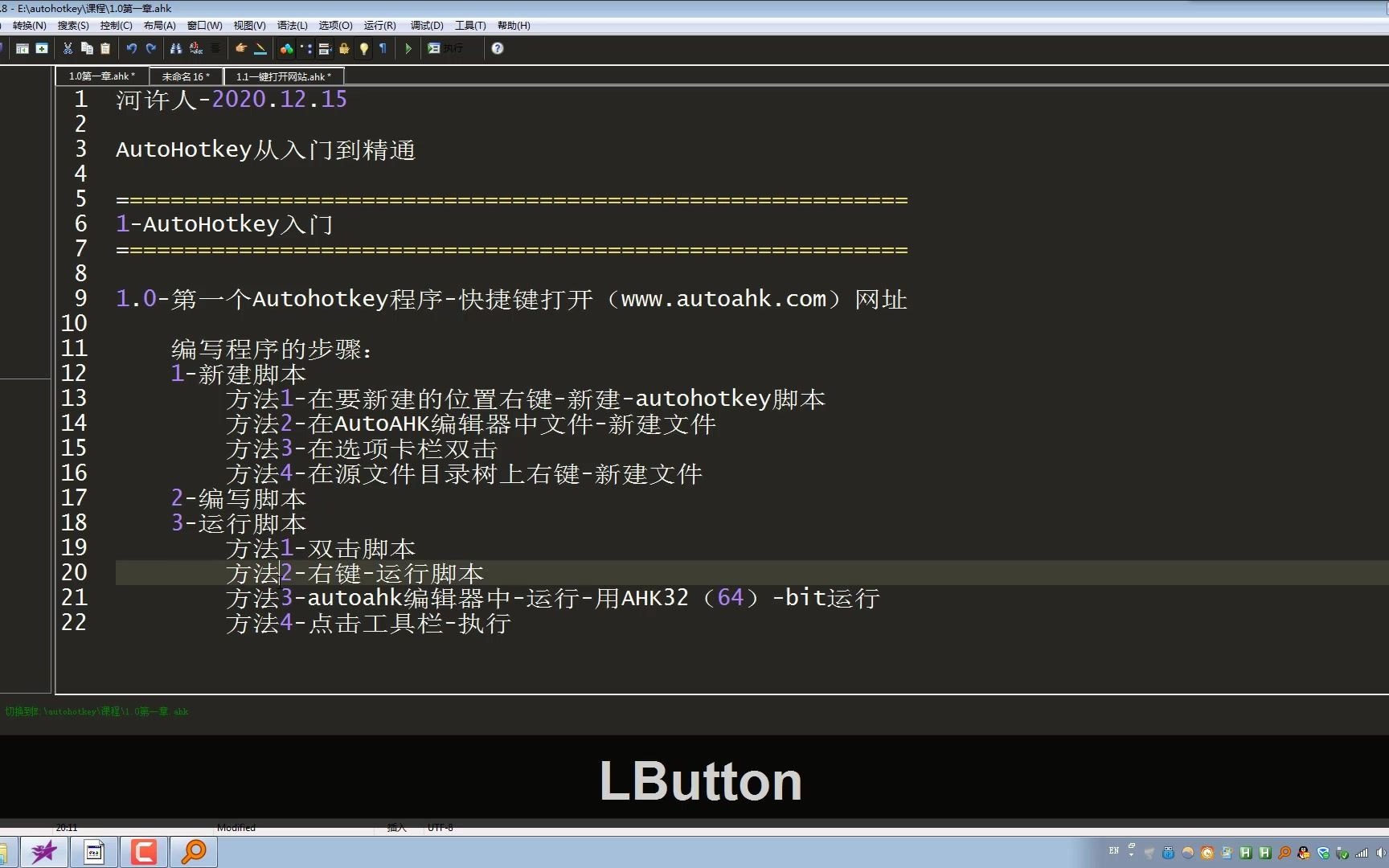Image resolution: width=1389 pixels, height=868 pixels.
Task: Open the QQ penguin tray icon
Action: click(x=1304, y=853)
